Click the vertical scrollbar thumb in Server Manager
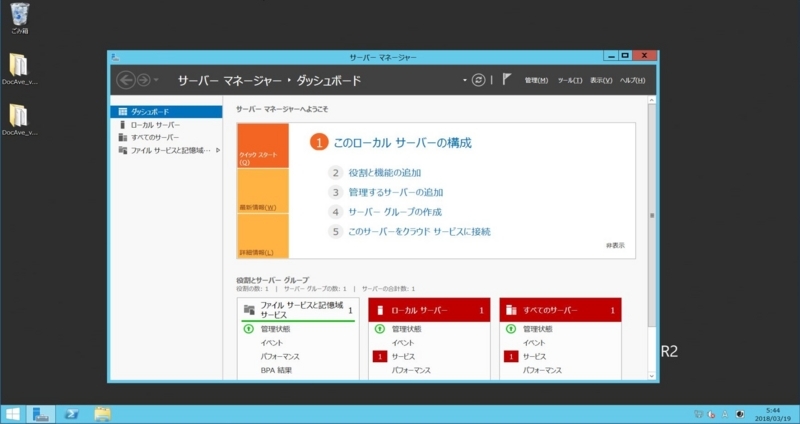800x424 pixels. [652, 216]
